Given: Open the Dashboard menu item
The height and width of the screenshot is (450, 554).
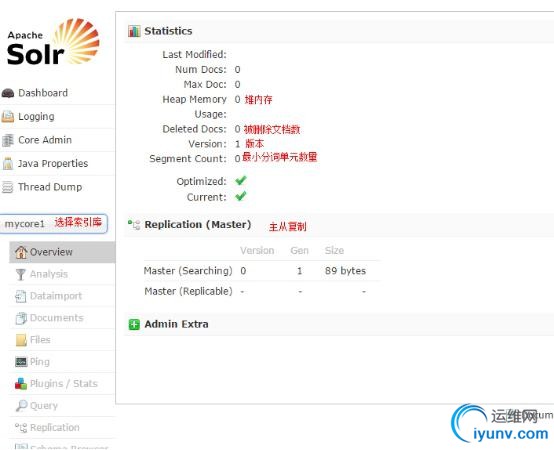Looking at the screenshot, I should 58,93.
